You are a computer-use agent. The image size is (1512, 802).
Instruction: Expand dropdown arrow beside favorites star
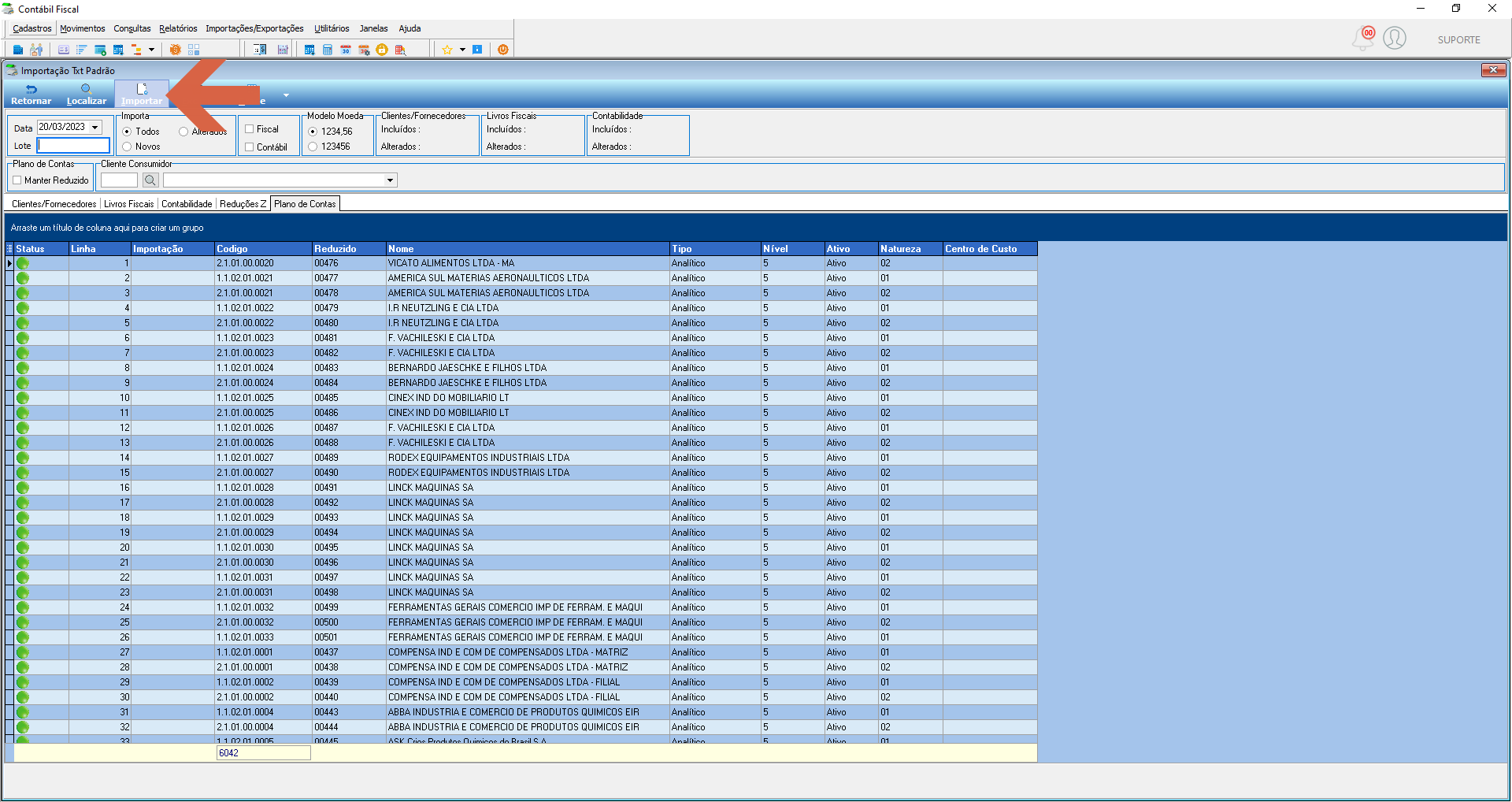462,50
